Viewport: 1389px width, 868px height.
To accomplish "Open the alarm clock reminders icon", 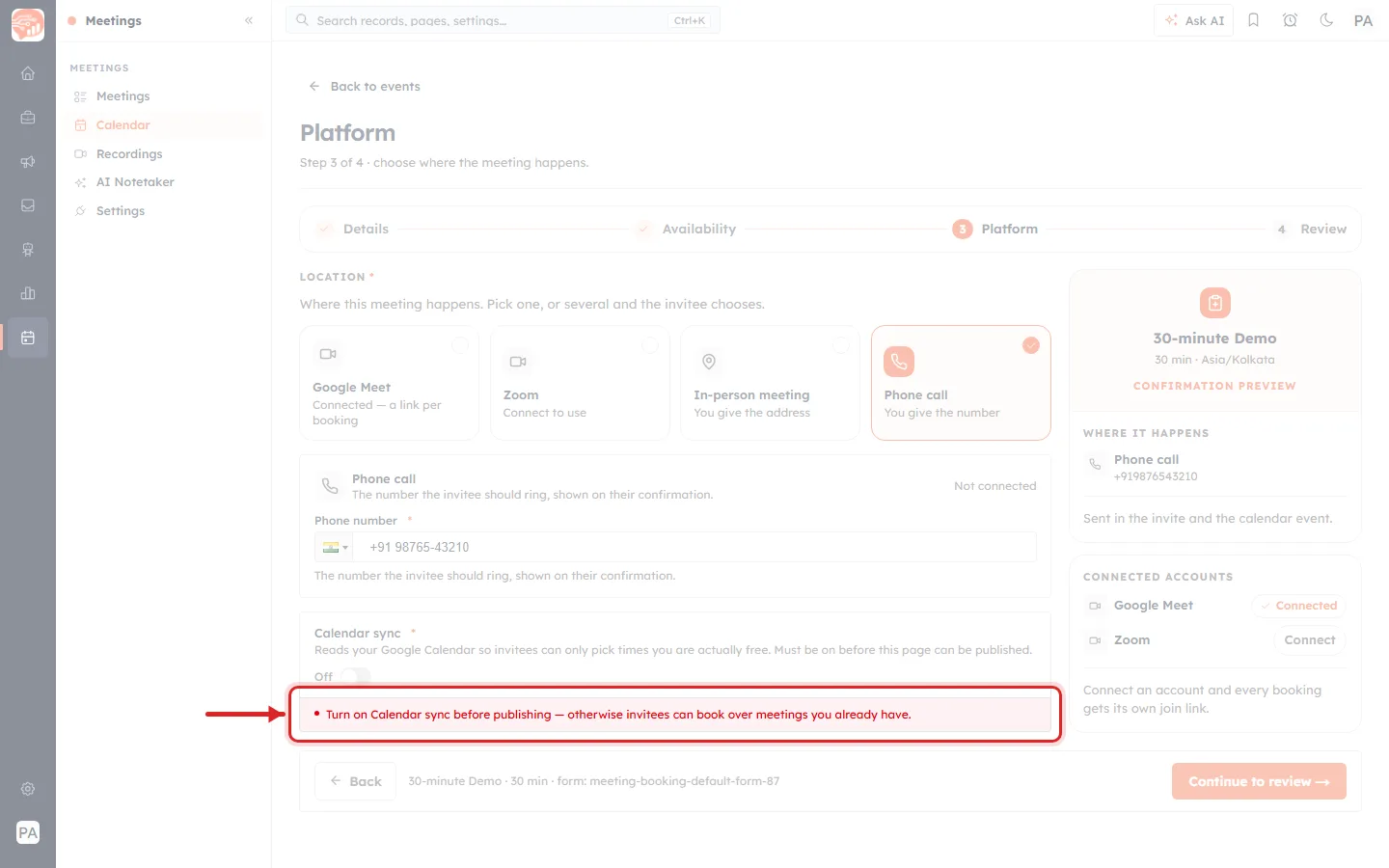I will [1291, 20].
